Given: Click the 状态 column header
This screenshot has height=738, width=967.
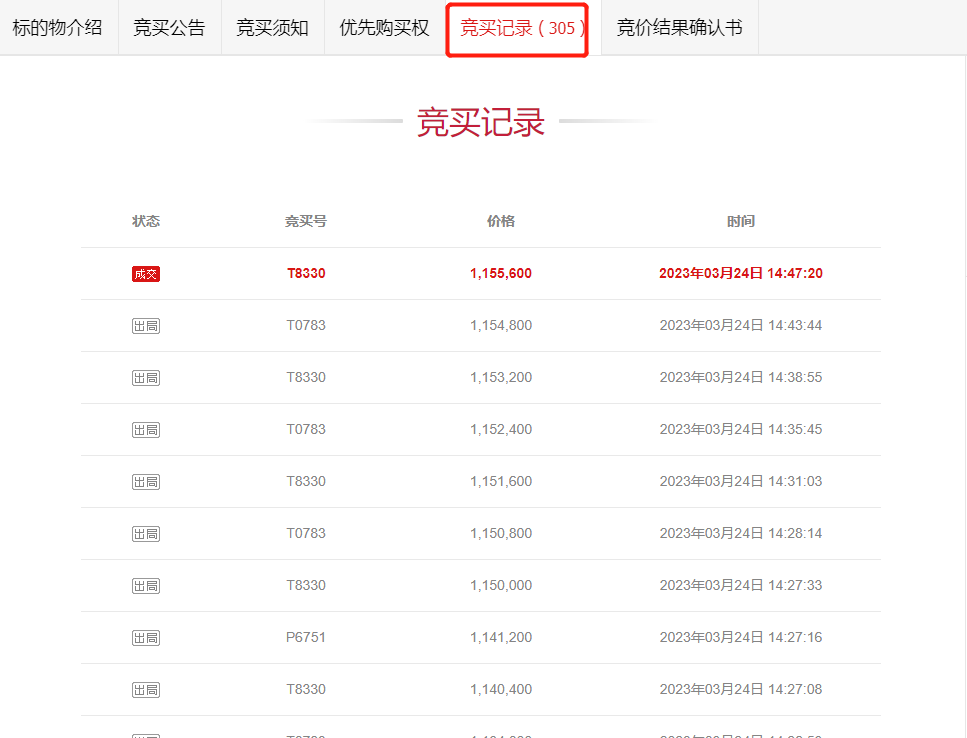Looking at the screenshot, I should tap(146, 221).
